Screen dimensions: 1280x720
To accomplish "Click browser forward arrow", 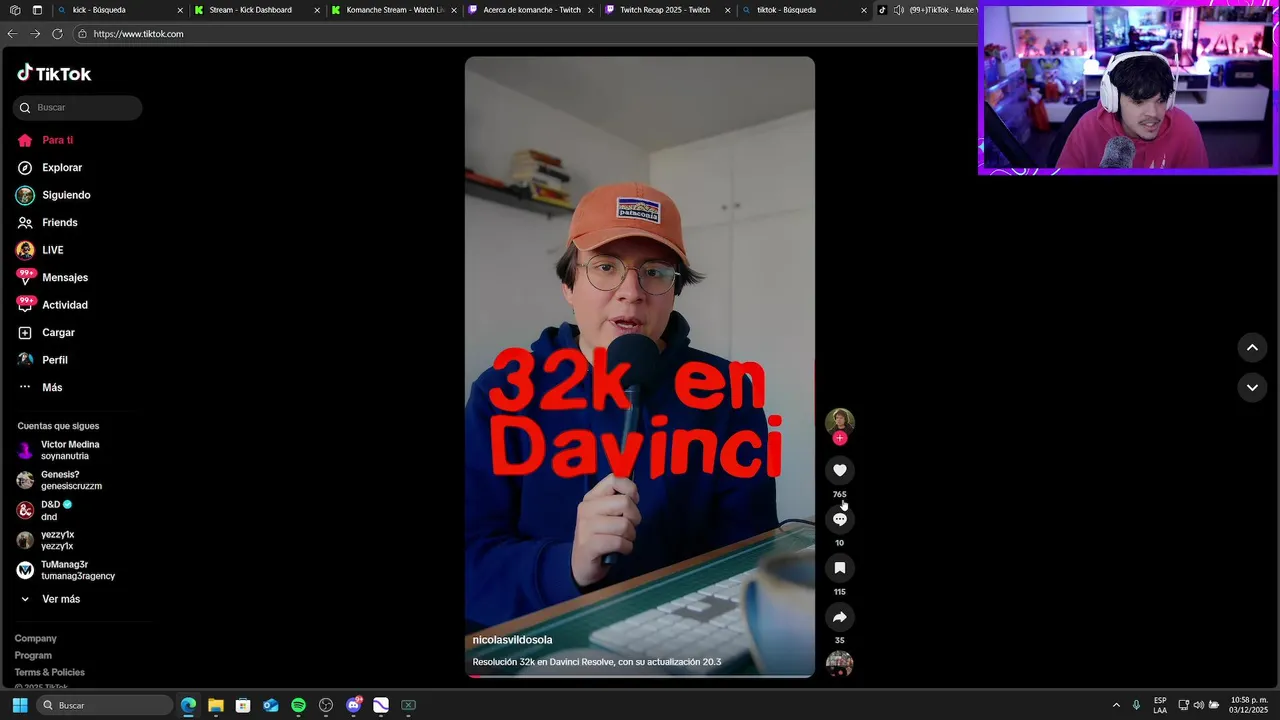I will tap(35, 34).
